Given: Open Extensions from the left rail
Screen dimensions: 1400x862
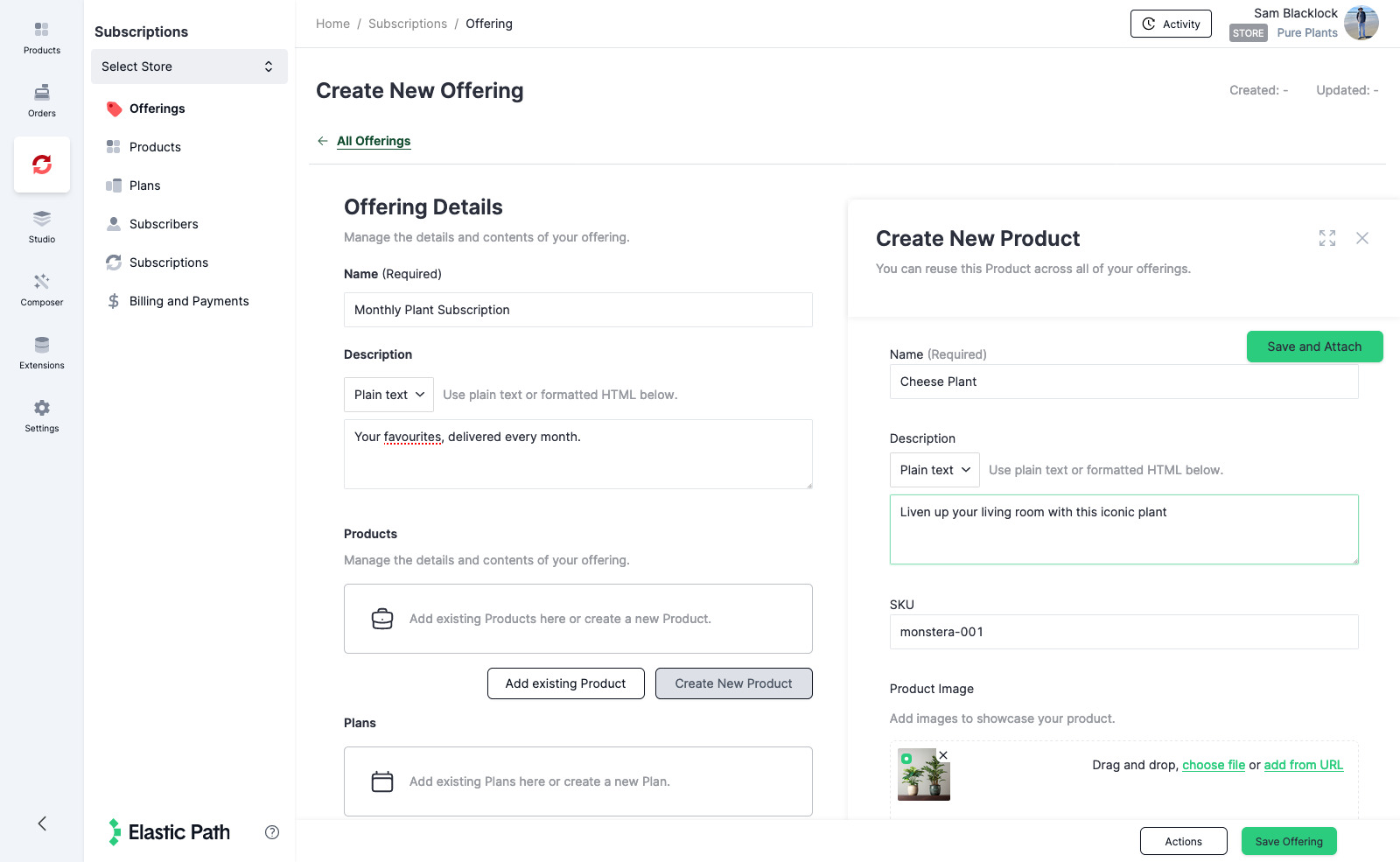Looking at the screenshot, I should (41, 352).
